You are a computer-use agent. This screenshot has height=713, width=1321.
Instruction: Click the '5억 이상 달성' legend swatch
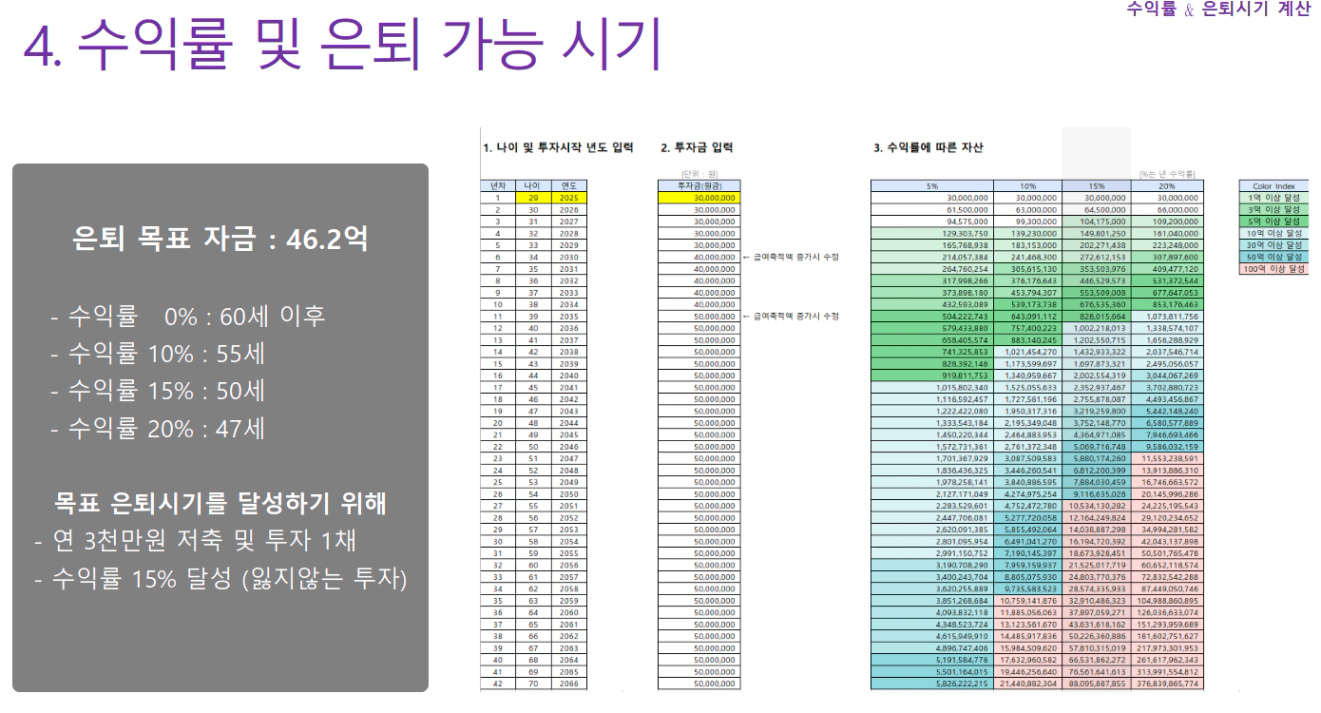coord(1272,221)
